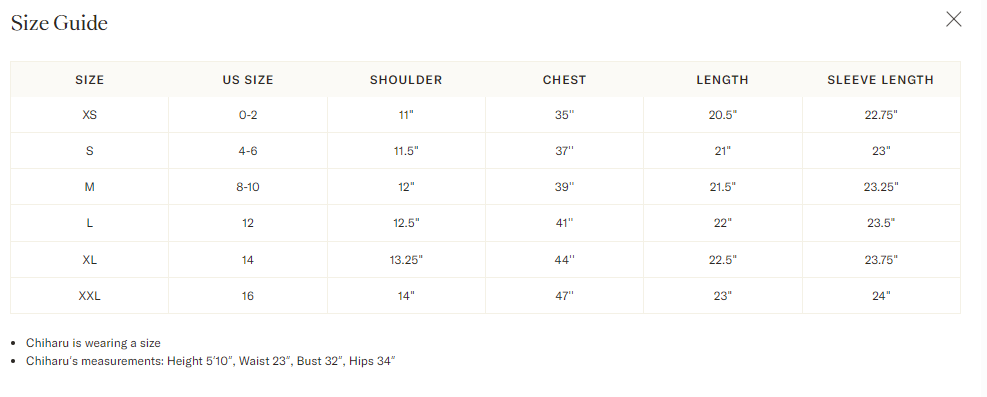Click the LENGTH column header

pyautogui.click(x=723, y=80)
